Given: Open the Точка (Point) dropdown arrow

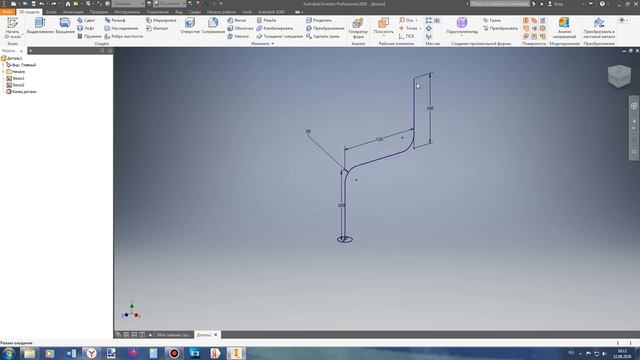Looking at the screenshot, I should 420,28.
